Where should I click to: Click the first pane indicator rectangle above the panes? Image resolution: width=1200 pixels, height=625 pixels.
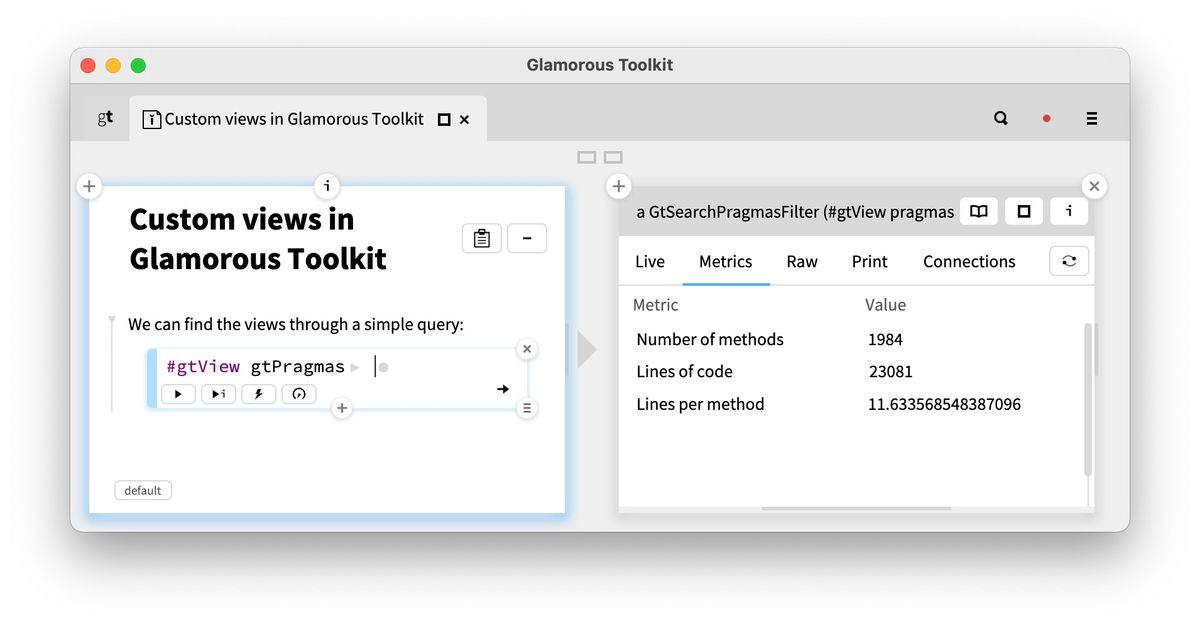587,157
